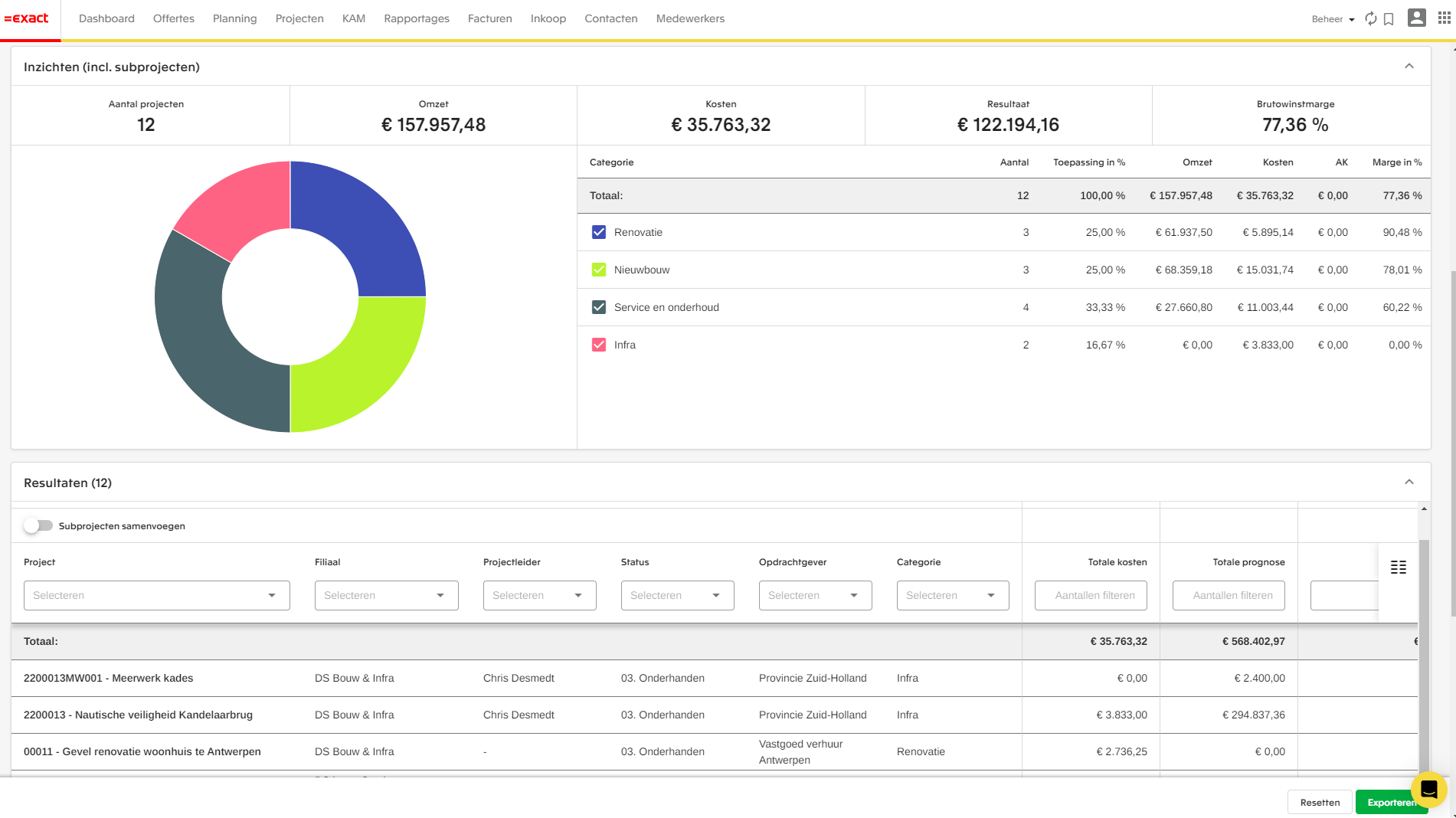The image size is (1456, 818).
Task: Go to the Dashboard menu
Action: pos(106,18)
